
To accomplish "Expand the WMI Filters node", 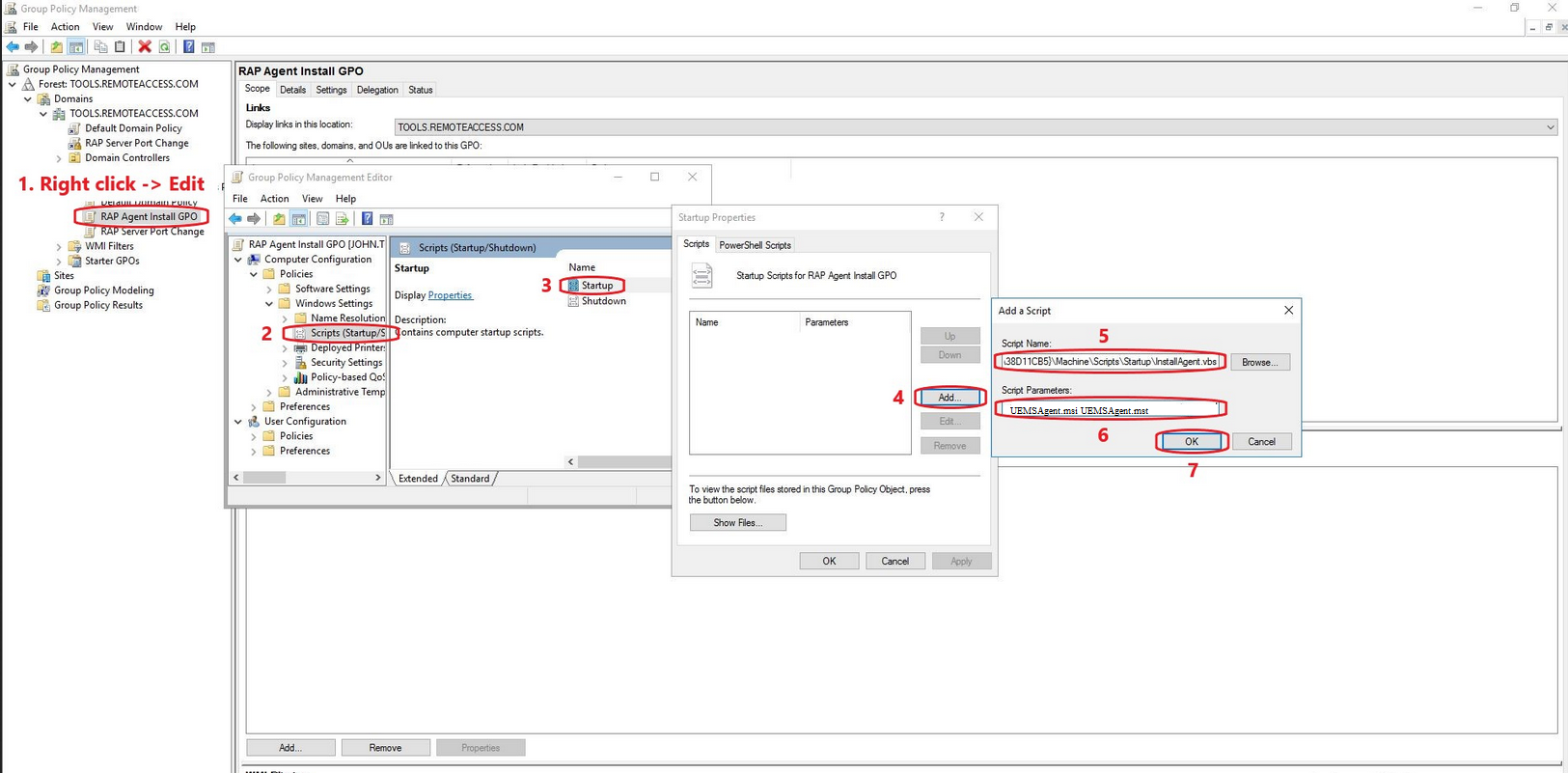I will pyautogui.click(x=59, y=247).
